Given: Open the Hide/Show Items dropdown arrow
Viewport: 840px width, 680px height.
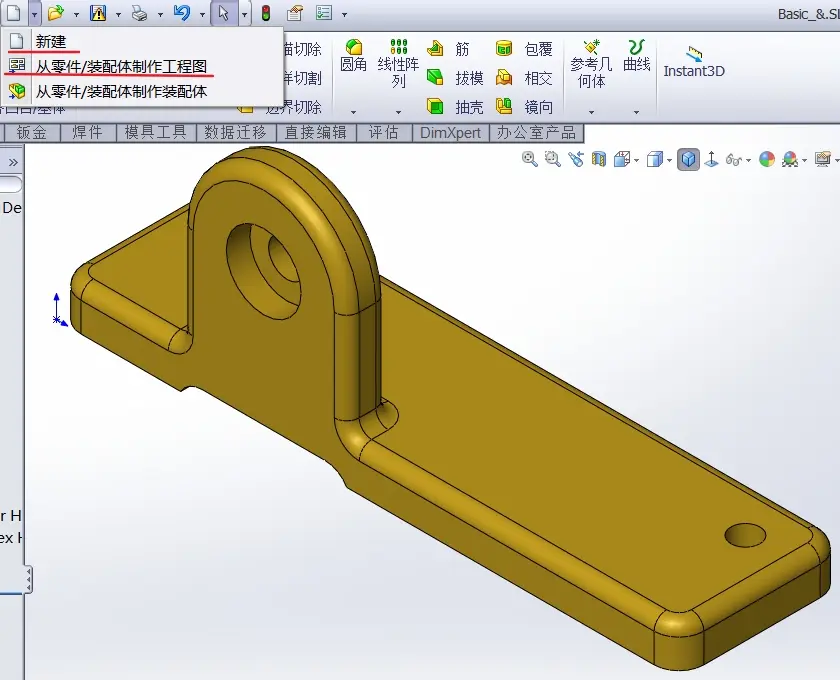Looking at the screenshot, I should [x=748, y=160].
